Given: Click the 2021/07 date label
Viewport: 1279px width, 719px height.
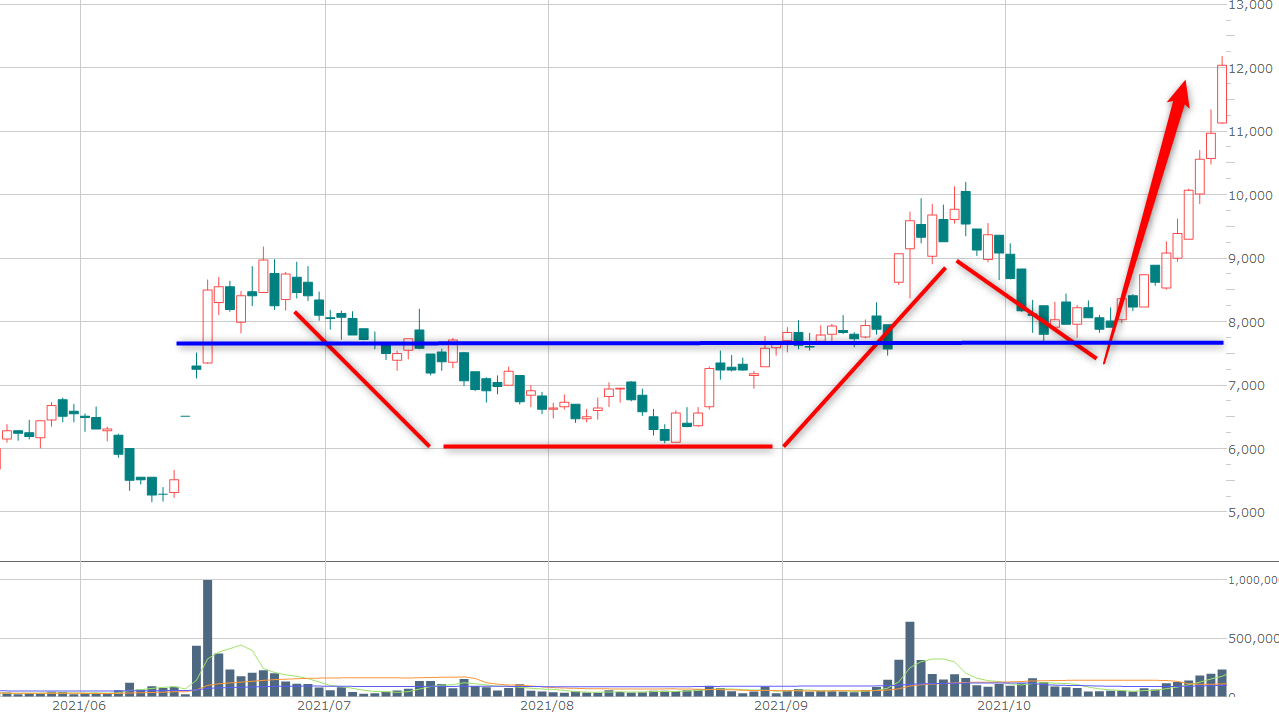Looking at the screenshot, I should (x=325, y=706).
